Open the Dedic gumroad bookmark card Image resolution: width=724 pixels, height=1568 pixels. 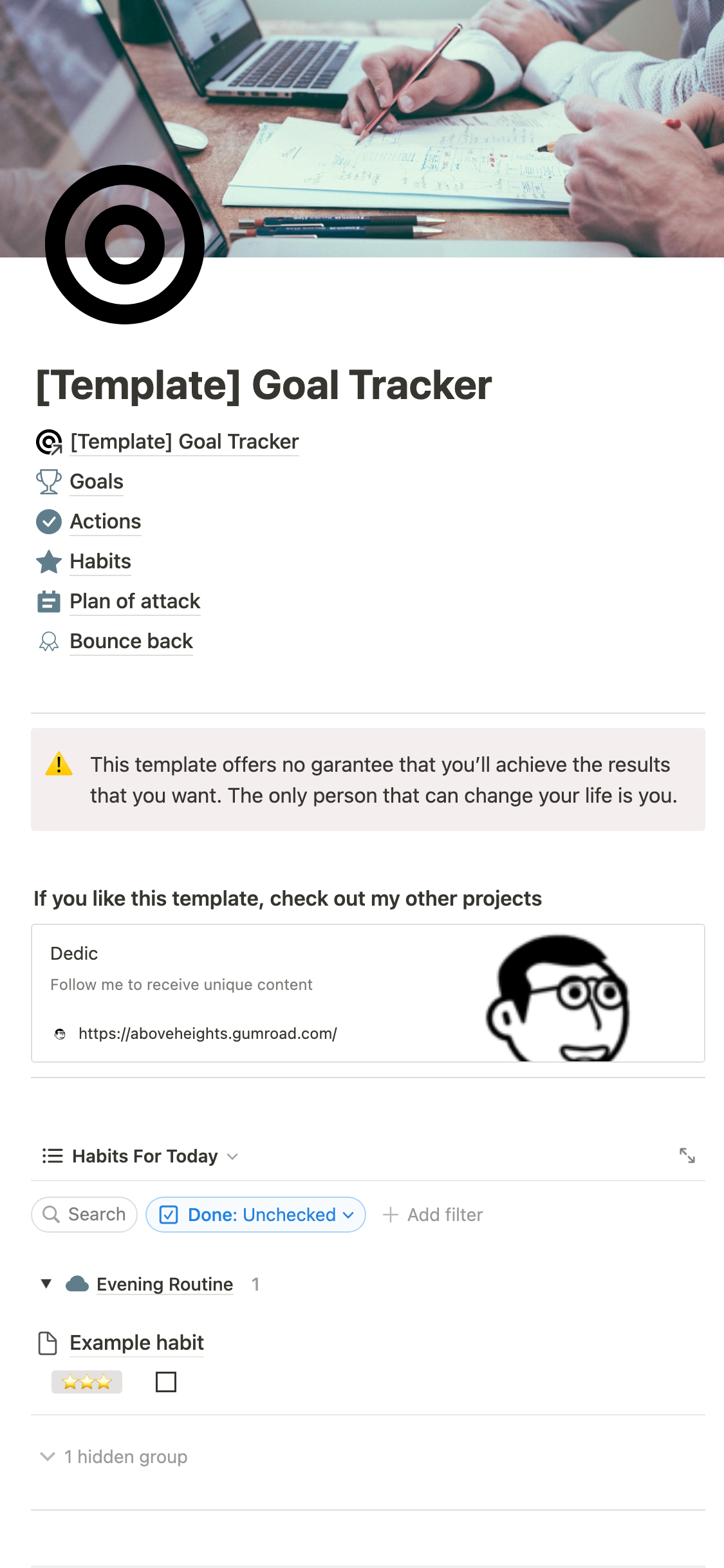click(x=367, y=993)
